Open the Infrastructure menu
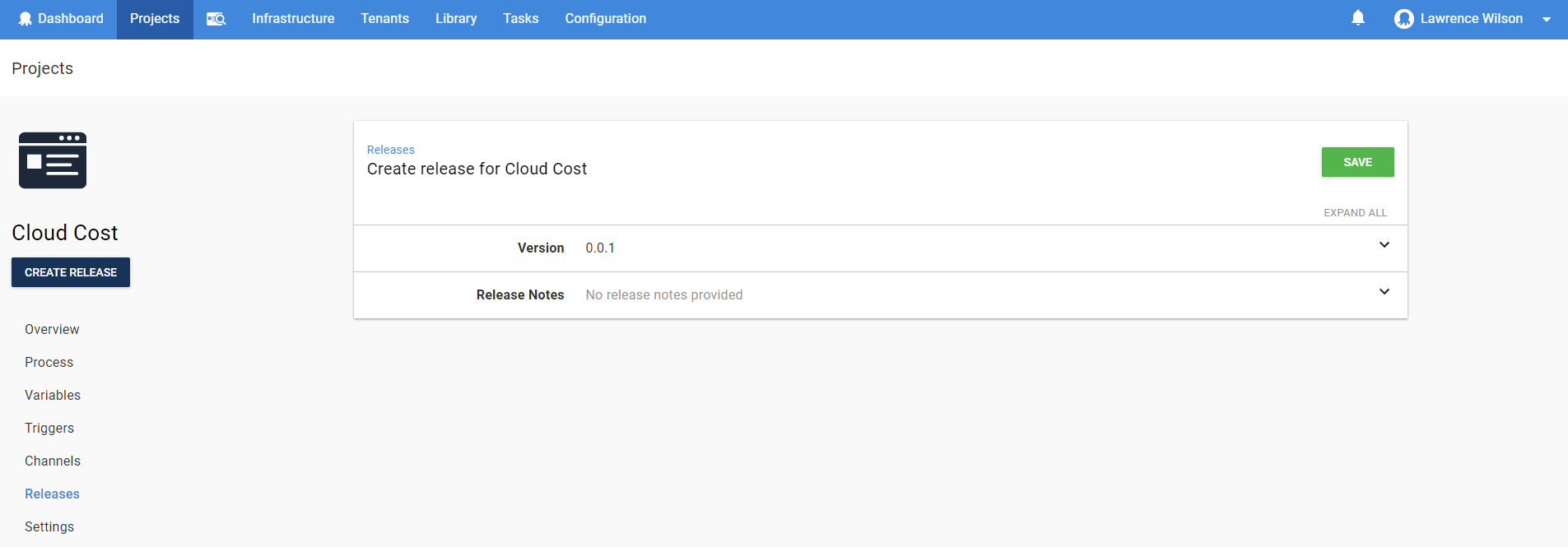This screenshot has width=1568, height=547. [x=293, y=19]
